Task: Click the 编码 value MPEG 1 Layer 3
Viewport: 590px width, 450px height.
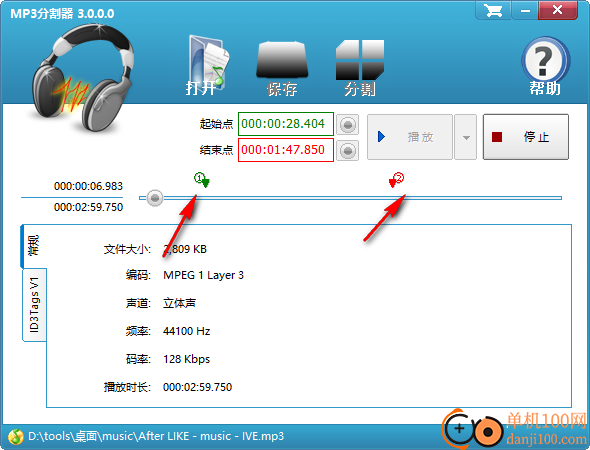Action: coord(203,275)
